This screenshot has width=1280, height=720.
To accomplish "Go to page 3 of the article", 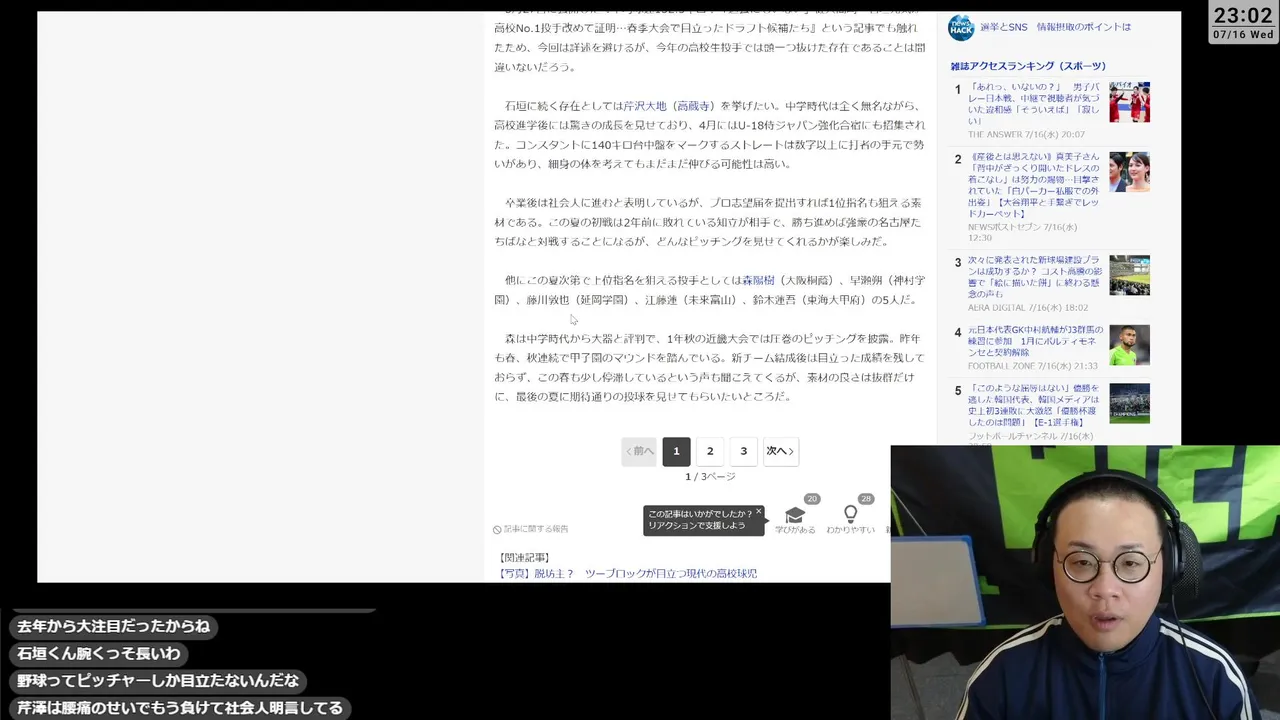I will 743,451.
